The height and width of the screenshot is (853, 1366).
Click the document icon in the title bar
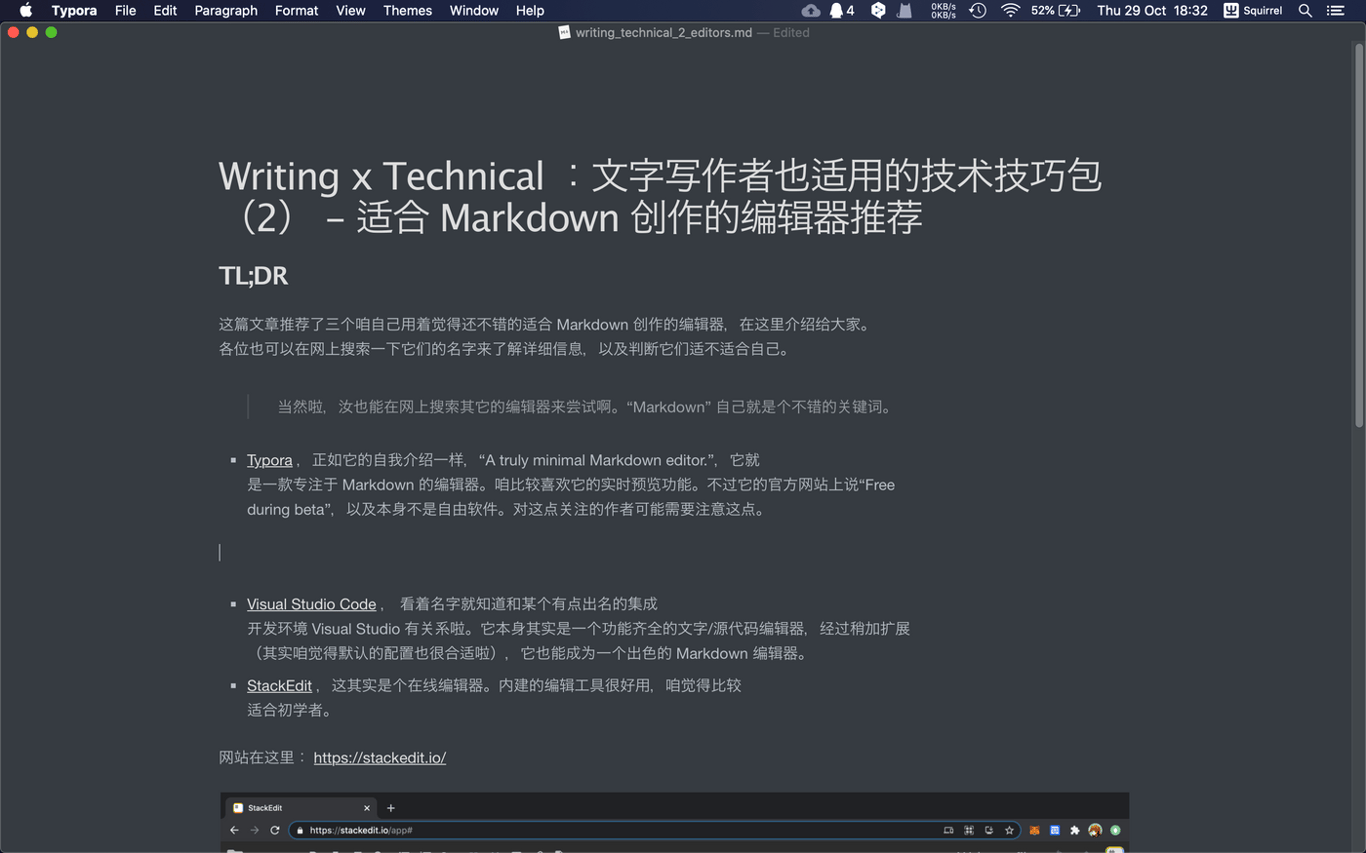pos(564,32)
